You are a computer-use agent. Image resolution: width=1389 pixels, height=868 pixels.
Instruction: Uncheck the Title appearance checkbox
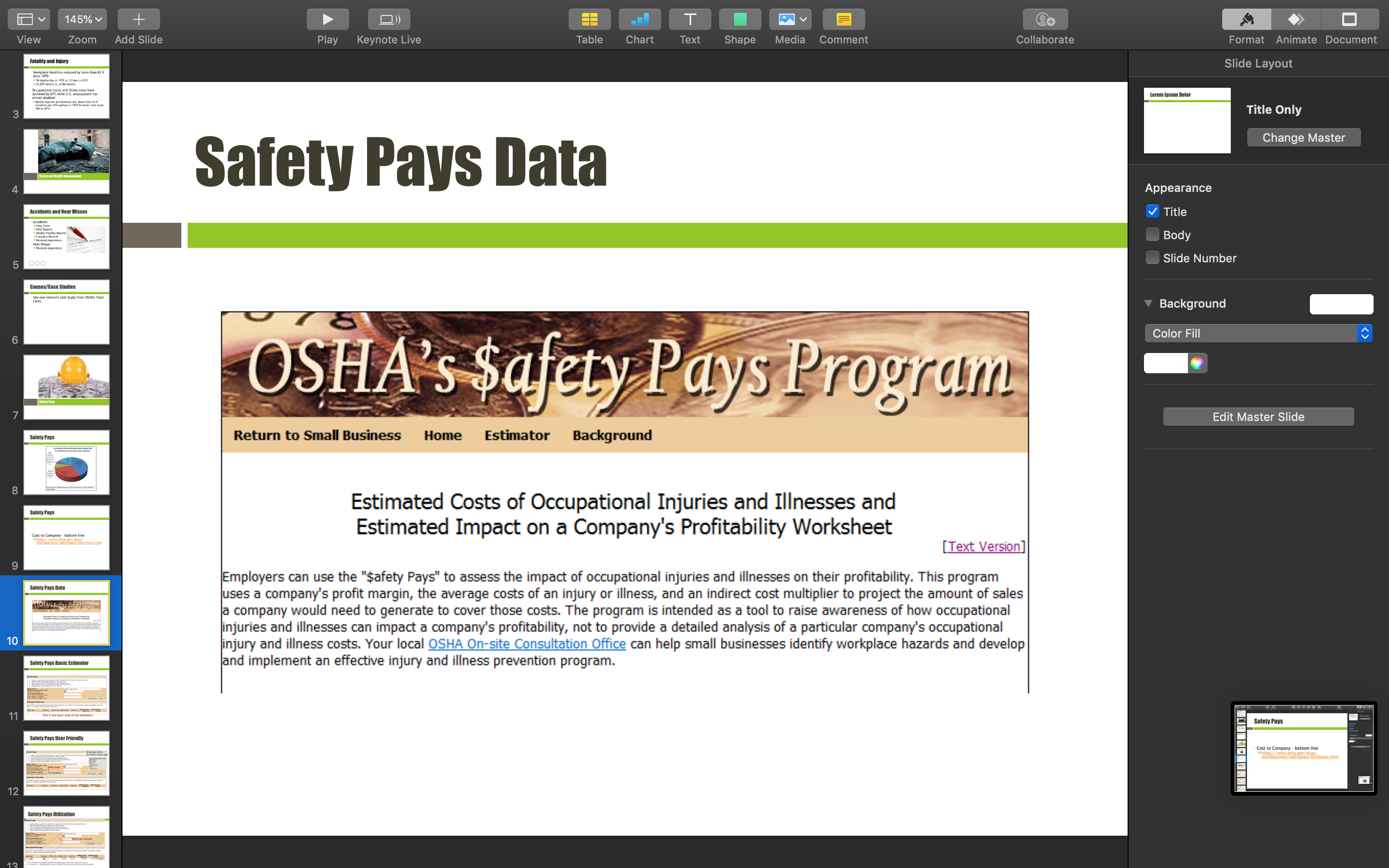(x=1153, y=211)
